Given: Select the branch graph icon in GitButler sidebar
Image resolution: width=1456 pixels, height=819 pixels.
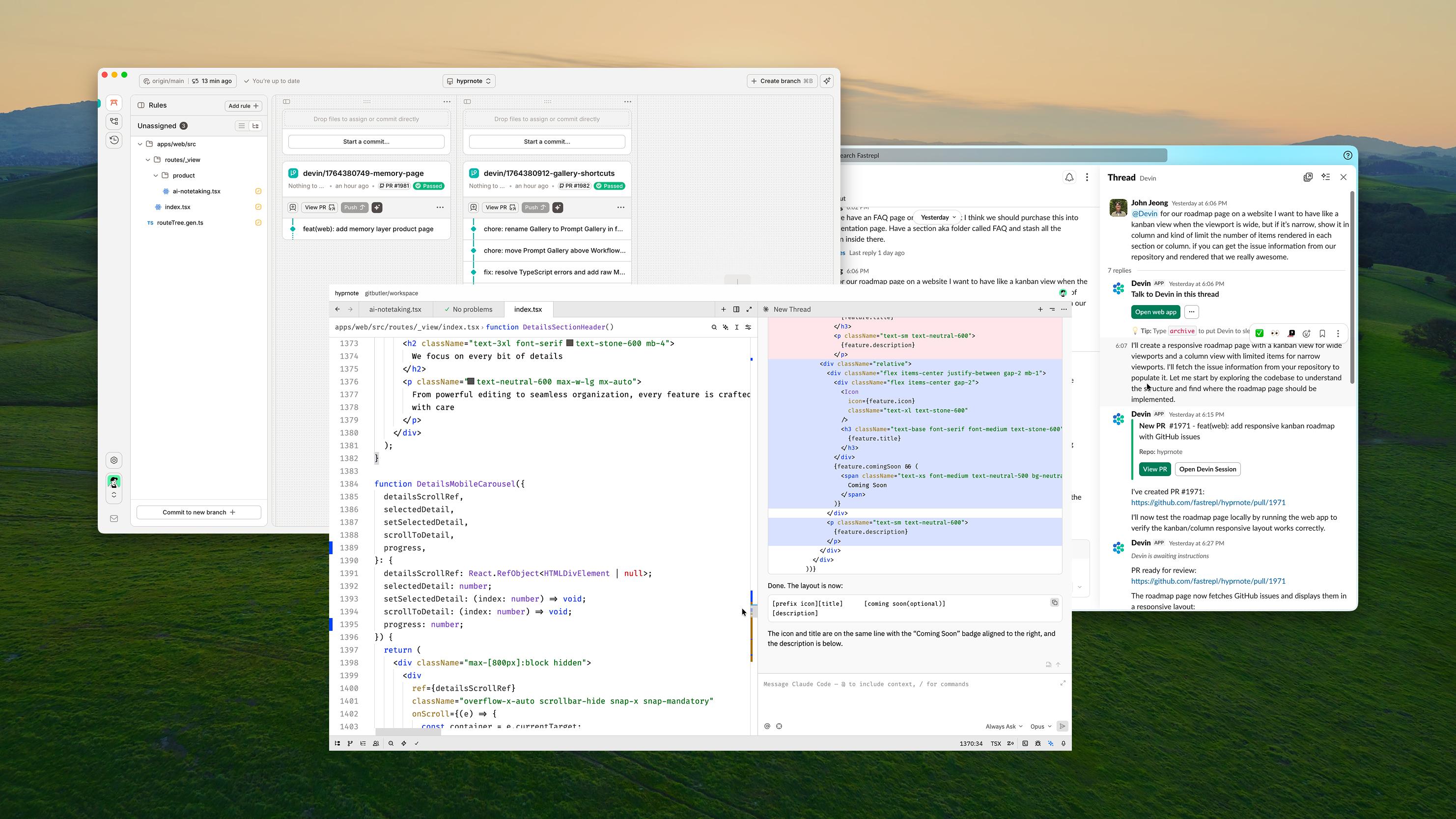Looking at the screenshot, I should click(113, 121).
